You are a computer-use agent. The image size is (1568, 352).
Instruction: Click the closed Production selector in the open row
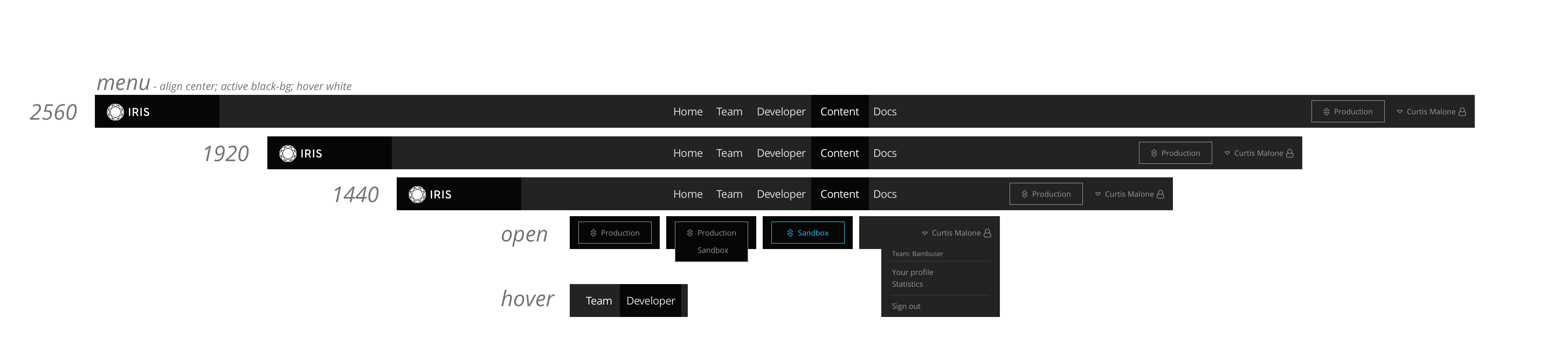click(x=615, y=233)
